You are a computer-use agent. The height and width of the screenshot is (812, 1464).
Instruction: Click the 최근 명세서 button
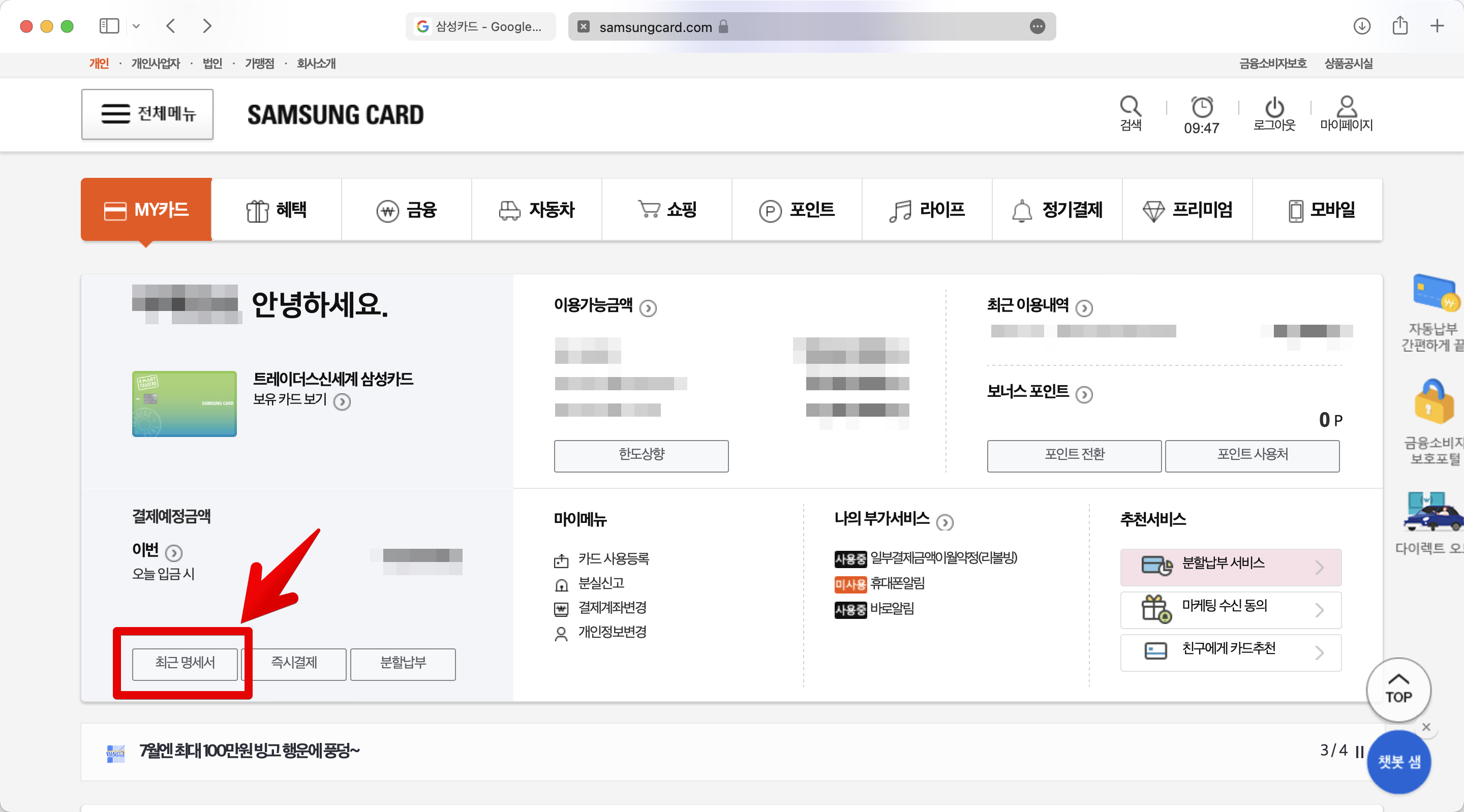coord(185,663)
